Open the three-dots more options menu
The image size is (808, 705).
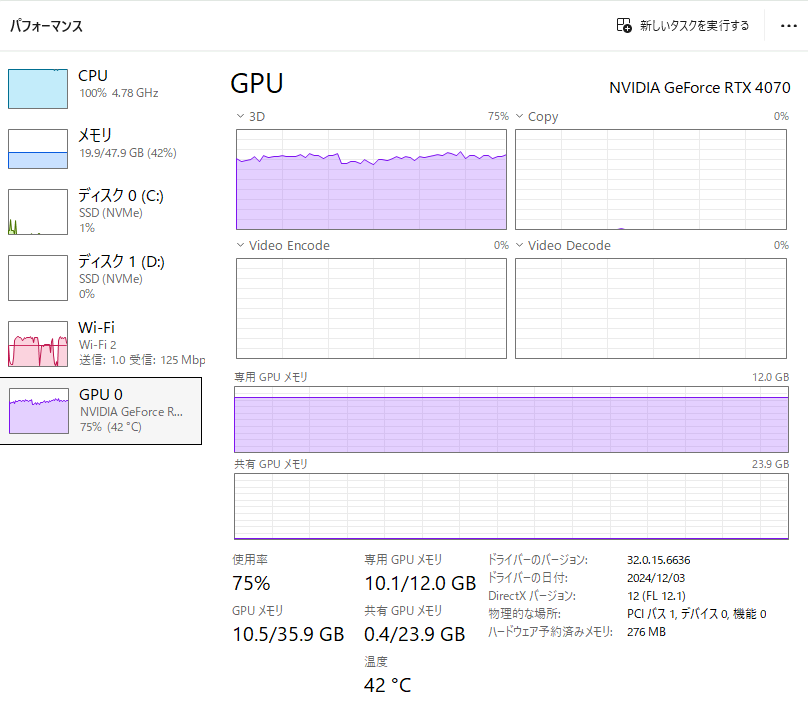click(x=788, y=26)
